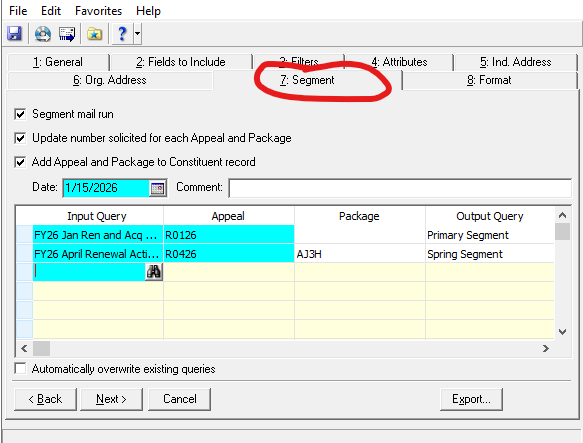Click the grid's vertical scrollbar up arrow
Viewport: 583px width, 443px height.
tap(563, 215)
